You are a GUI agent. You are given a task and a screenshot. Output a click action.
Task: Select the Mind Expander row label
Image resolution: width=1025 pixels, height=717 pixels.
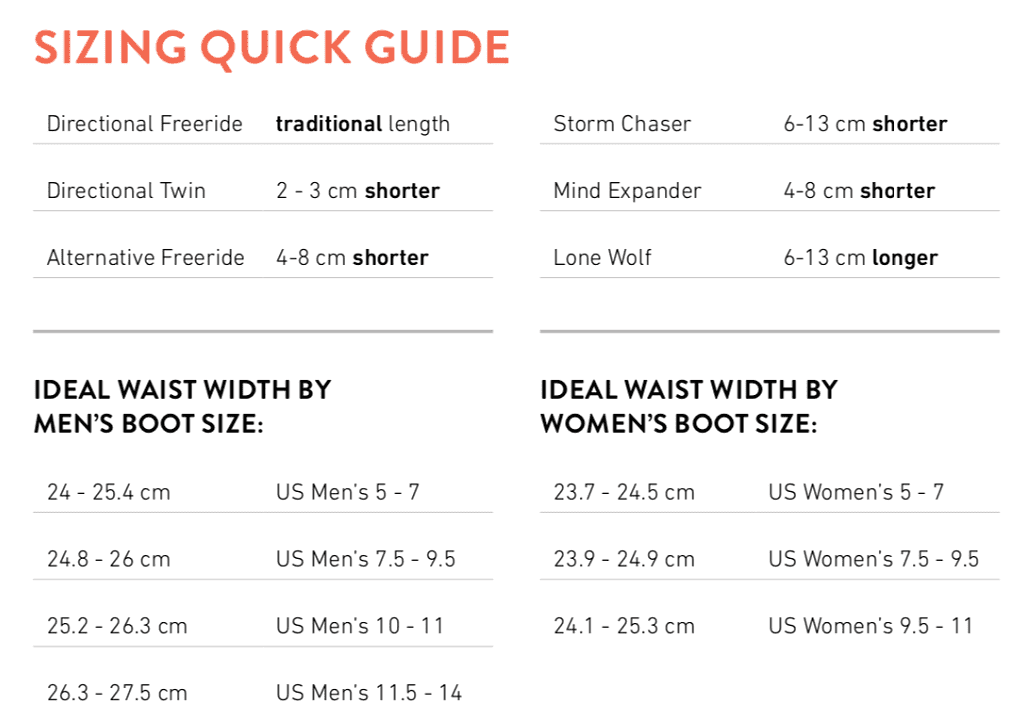pos(627,191)
